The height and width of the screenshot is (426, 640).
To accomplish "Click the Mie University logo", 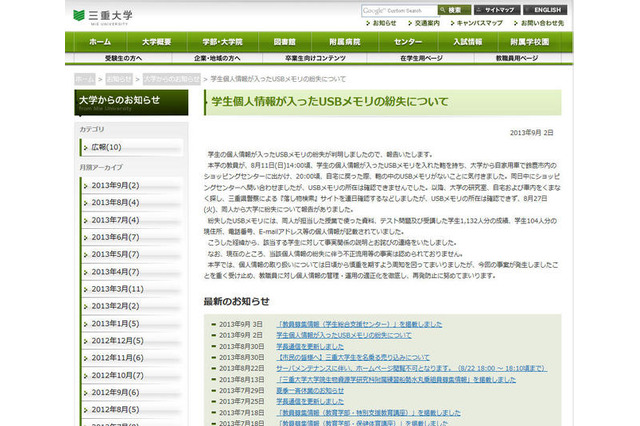I will point(102,17).
